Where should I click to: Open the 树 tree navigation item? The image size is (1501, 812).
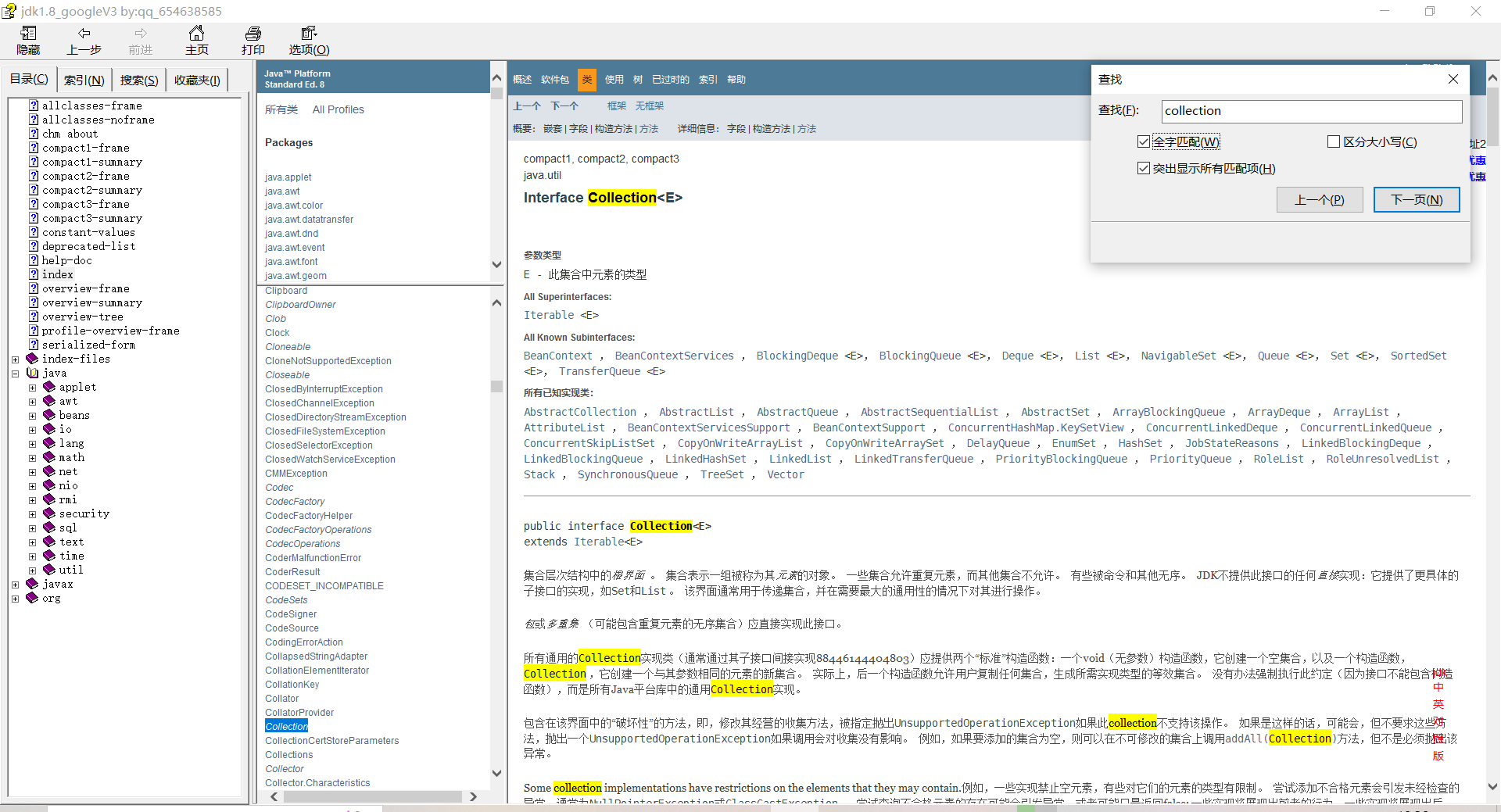point(638,80)
